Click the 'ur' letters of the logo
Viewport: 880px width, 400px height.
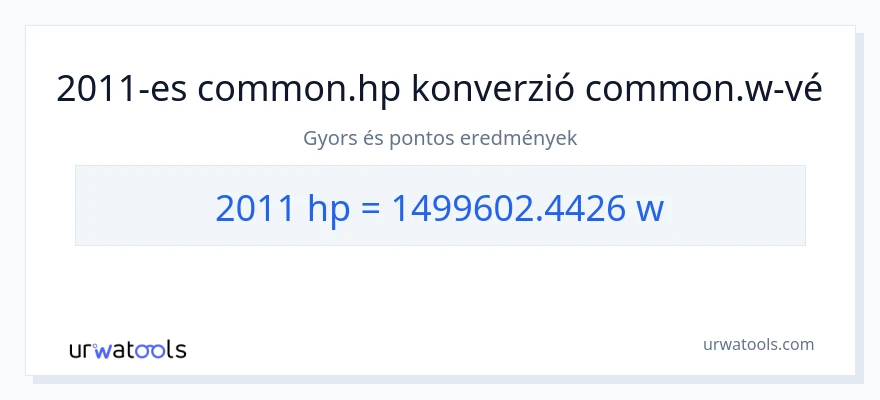(x=81, y=351)
